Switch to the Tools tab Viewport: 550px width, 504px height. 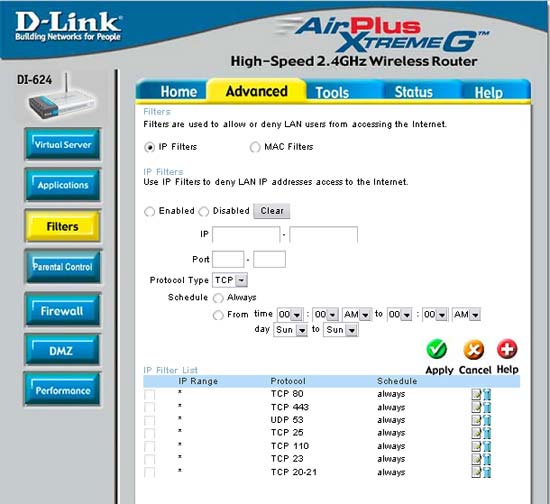tap(332, 92)
